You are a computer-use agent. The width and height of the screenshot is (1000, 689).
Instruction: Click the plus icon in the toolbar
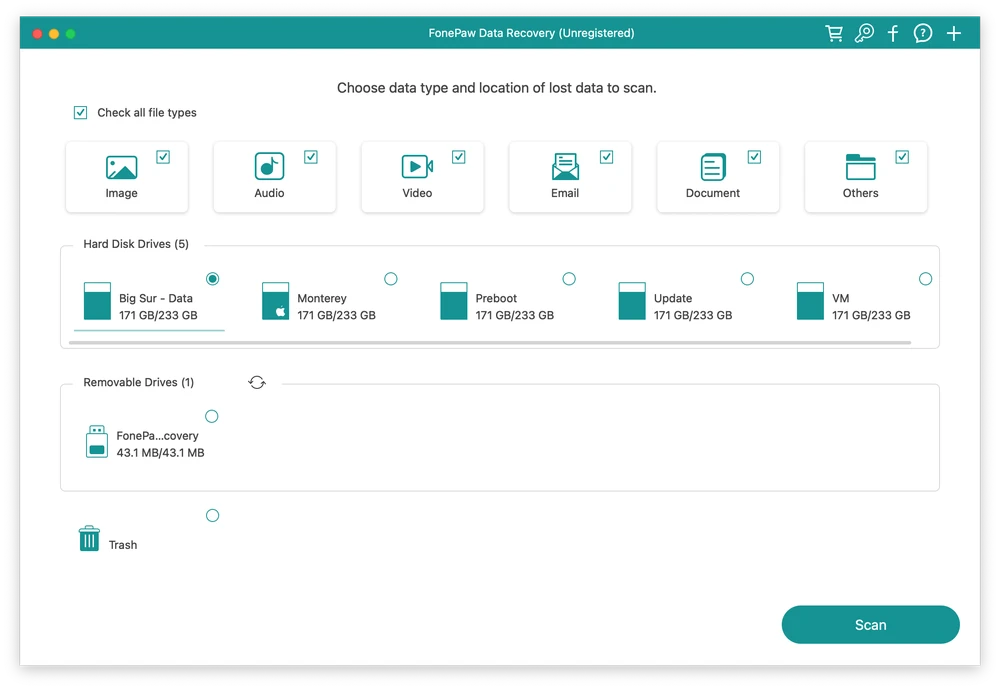coord(953,32)
